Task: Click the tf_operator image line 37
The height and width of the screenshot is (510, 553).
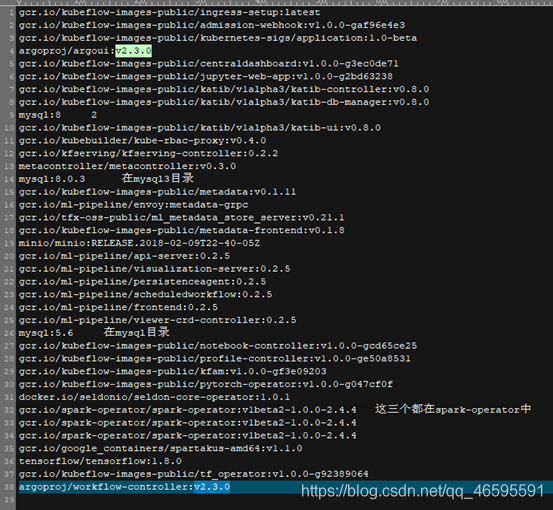Action: click(194, 474)
